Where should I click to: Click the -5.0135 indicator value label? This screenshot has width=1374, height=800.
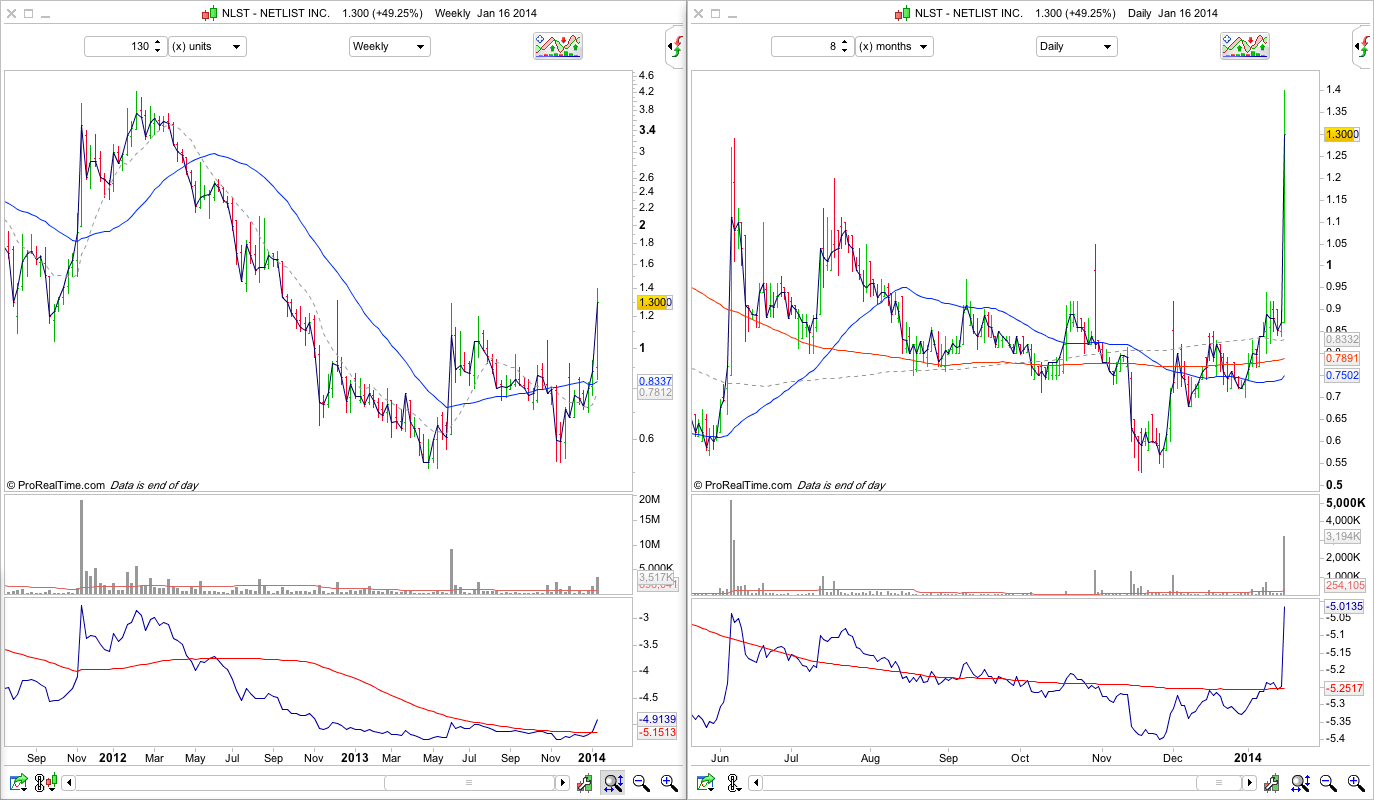[1343, 606]
